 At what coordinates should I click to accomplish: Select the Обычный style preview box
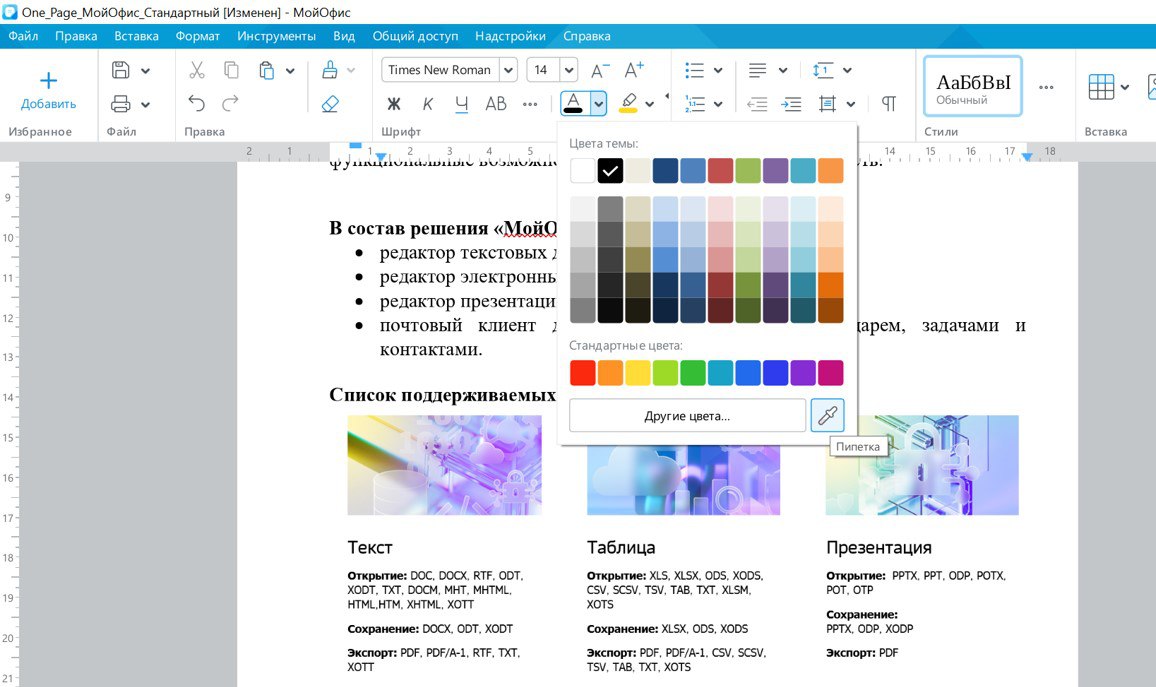point(972,87)
